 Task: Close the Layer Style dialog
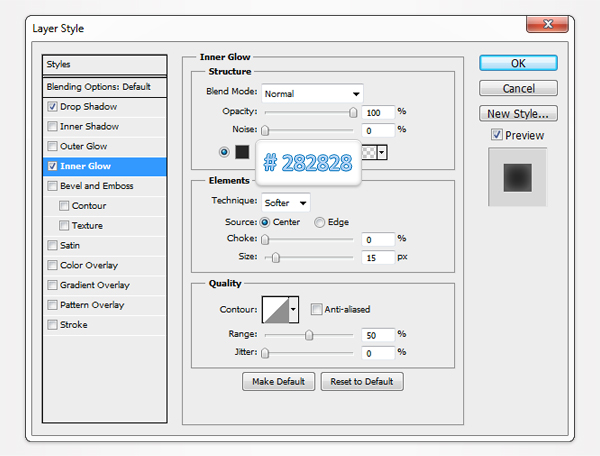pos(547,24)
